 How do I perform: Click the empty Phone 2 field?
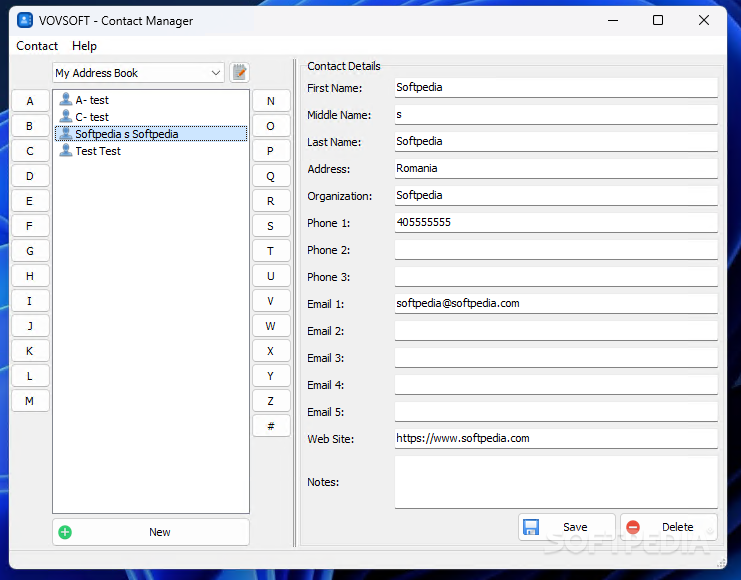click(556, 249)
